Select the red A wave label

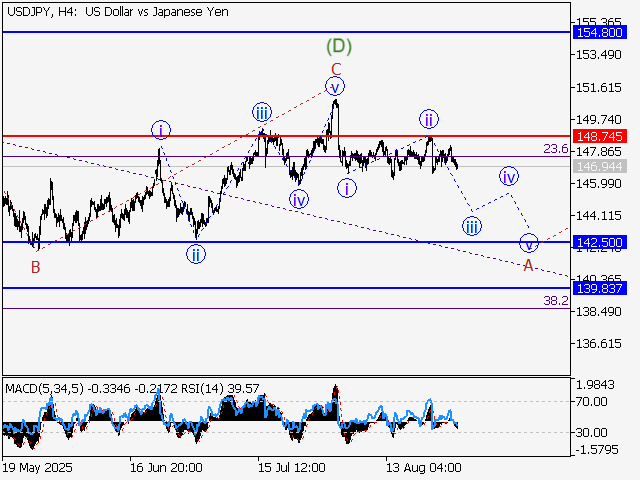coord(528,265)
